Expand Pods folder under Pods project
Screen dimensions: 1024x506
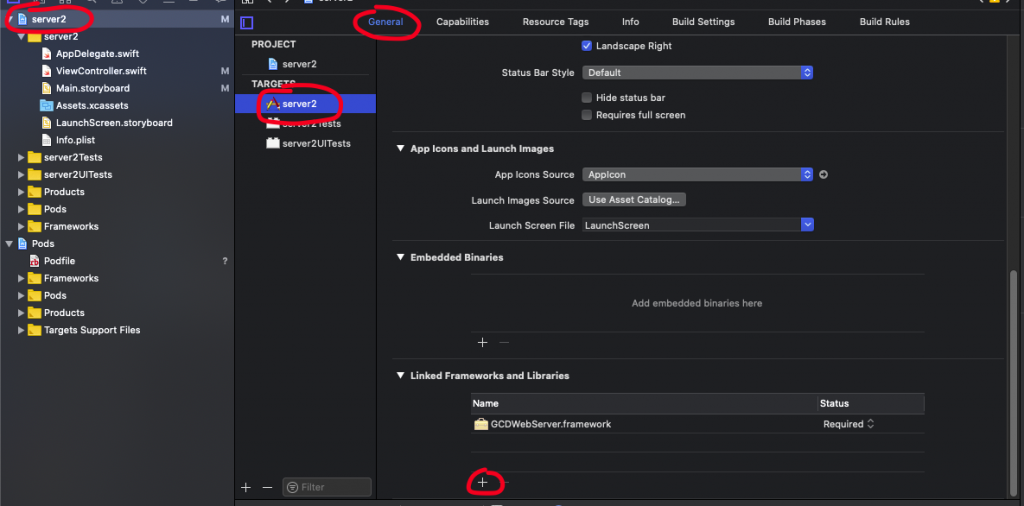(22, 296)
